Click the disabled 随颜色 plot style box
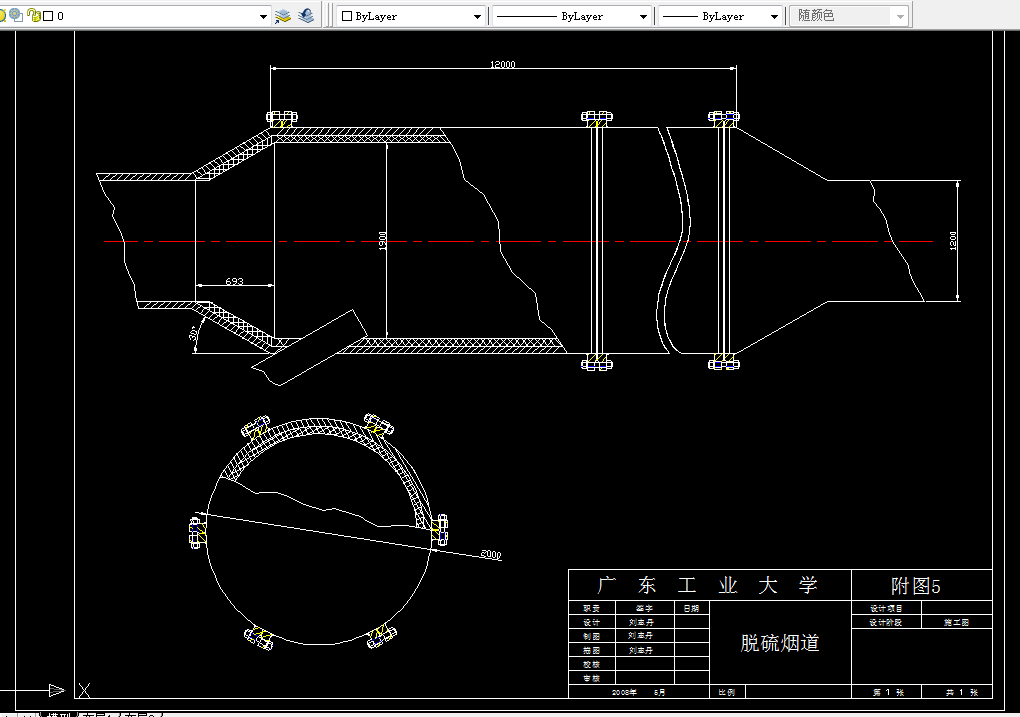 (x=849, y=16)
